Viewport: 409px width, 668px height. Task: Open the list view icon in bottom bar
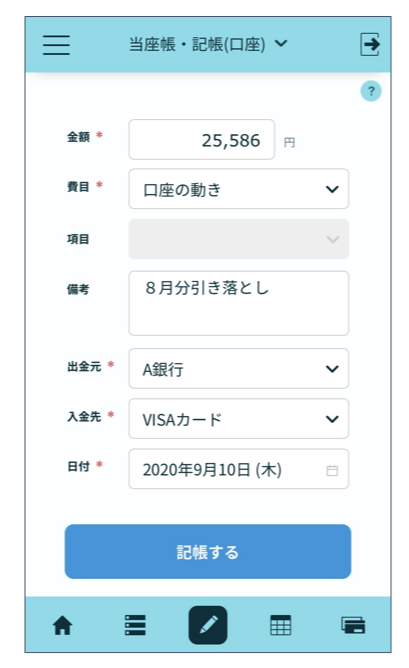[135, 625]
